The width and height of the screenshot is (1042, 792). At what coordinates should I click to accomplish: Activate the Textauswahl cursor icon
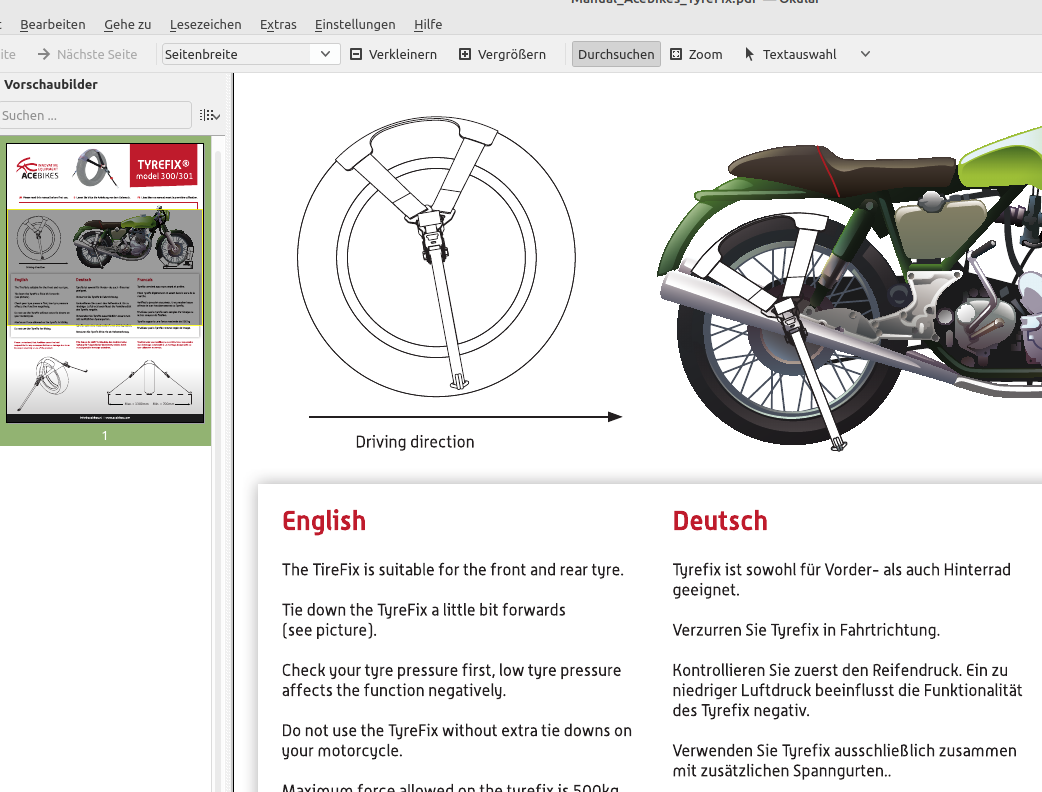tap(750, 54)
